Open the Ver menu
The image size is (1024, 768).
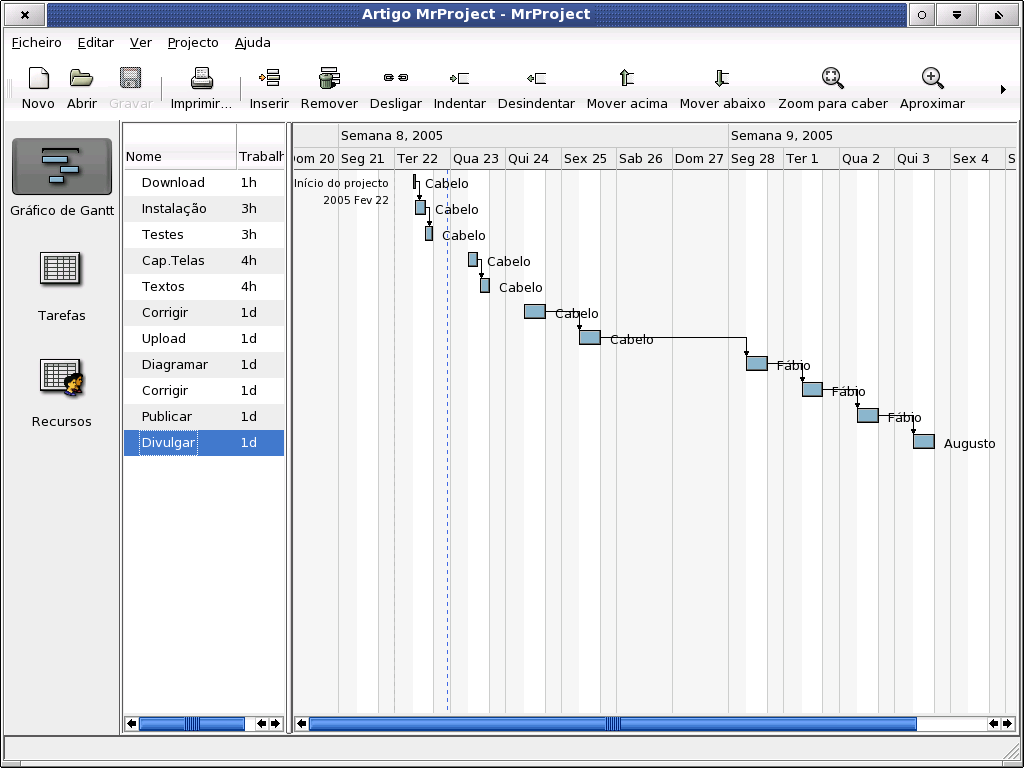(x=140, y=42)
